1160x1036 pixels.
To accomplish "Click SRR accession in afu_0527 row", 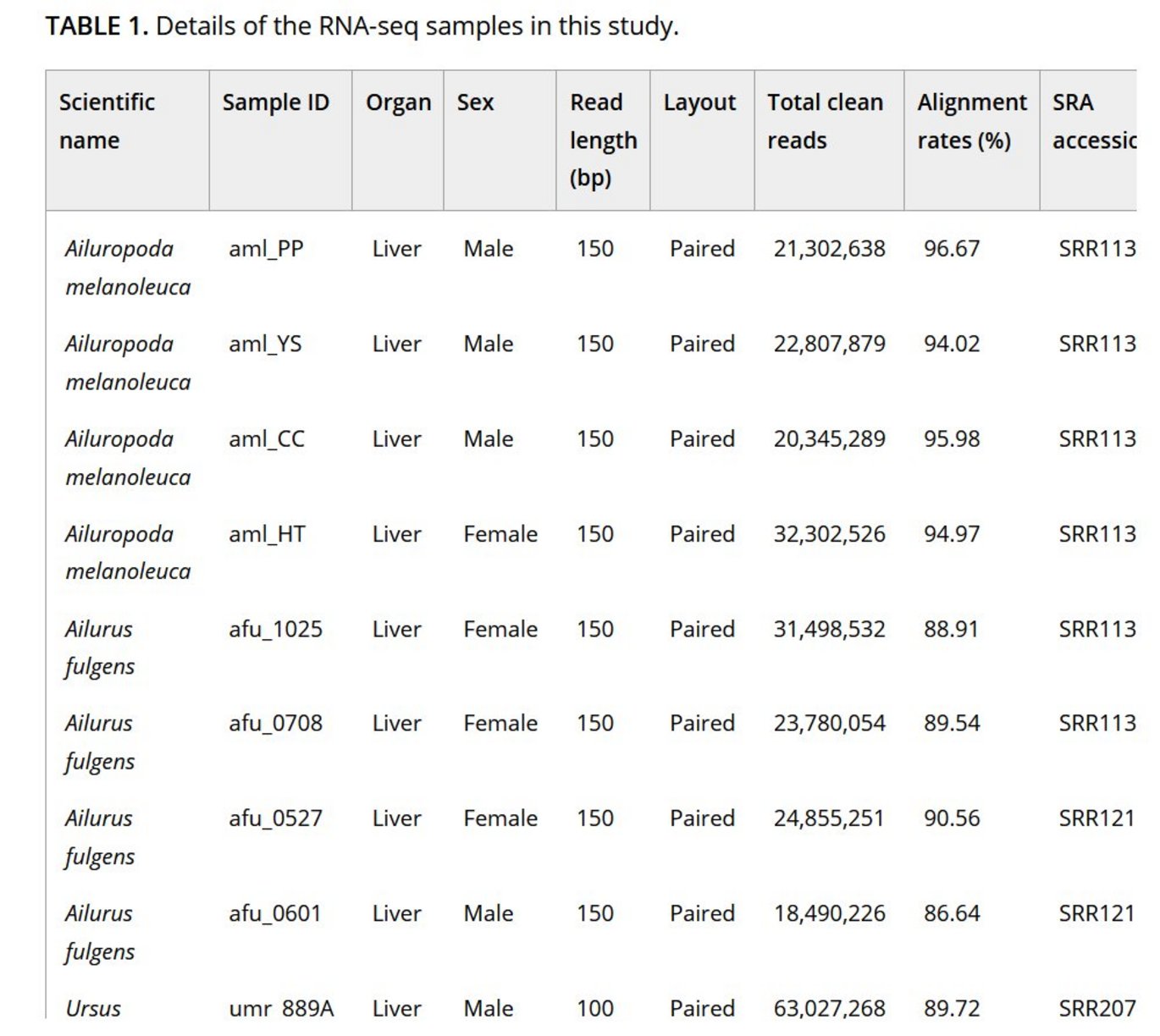I will pyautogui.click(x=1096, y=818).
